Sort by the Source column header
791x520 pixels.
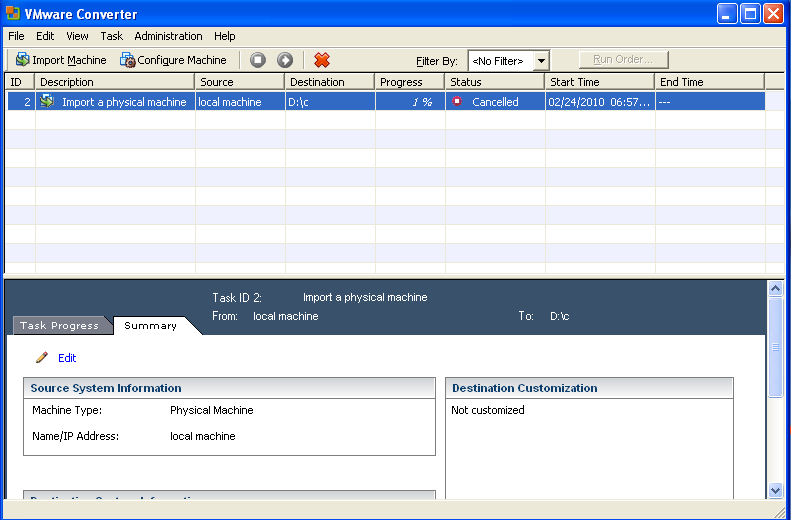coord(240,82)
